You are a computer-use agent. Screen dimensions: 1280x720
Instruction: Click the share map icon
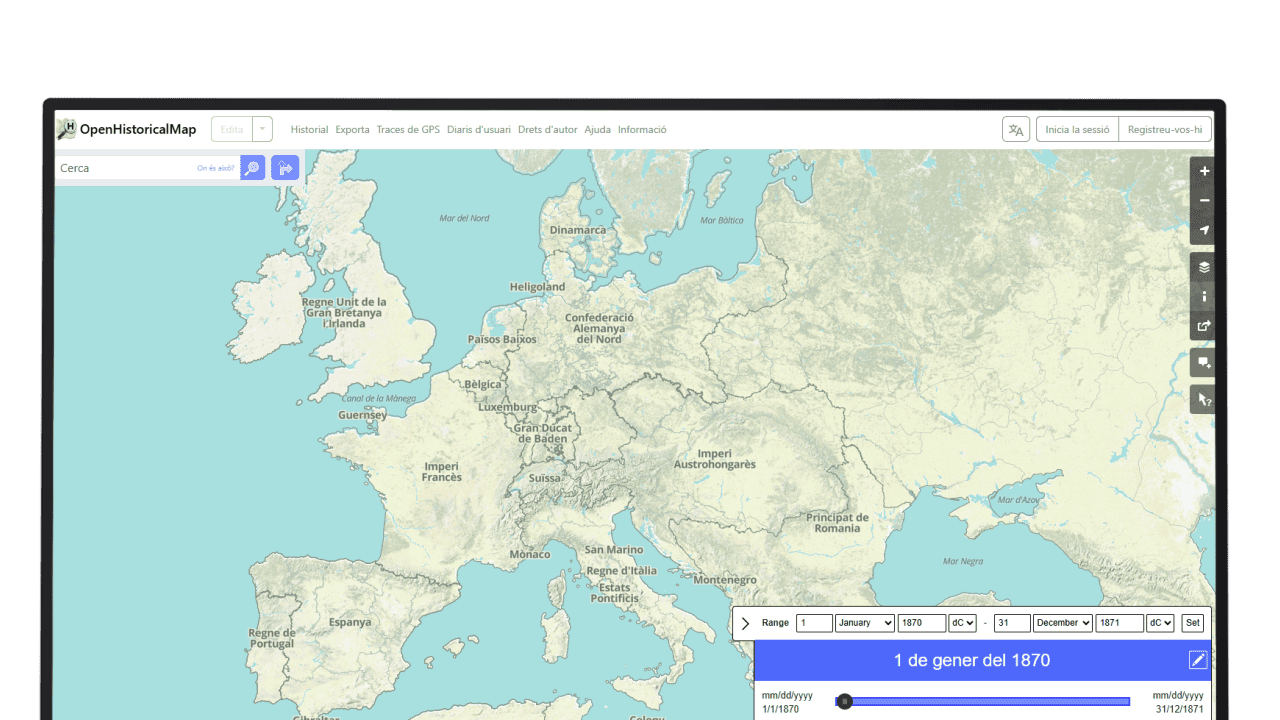pyautogui.click(x=1203, y=326)
